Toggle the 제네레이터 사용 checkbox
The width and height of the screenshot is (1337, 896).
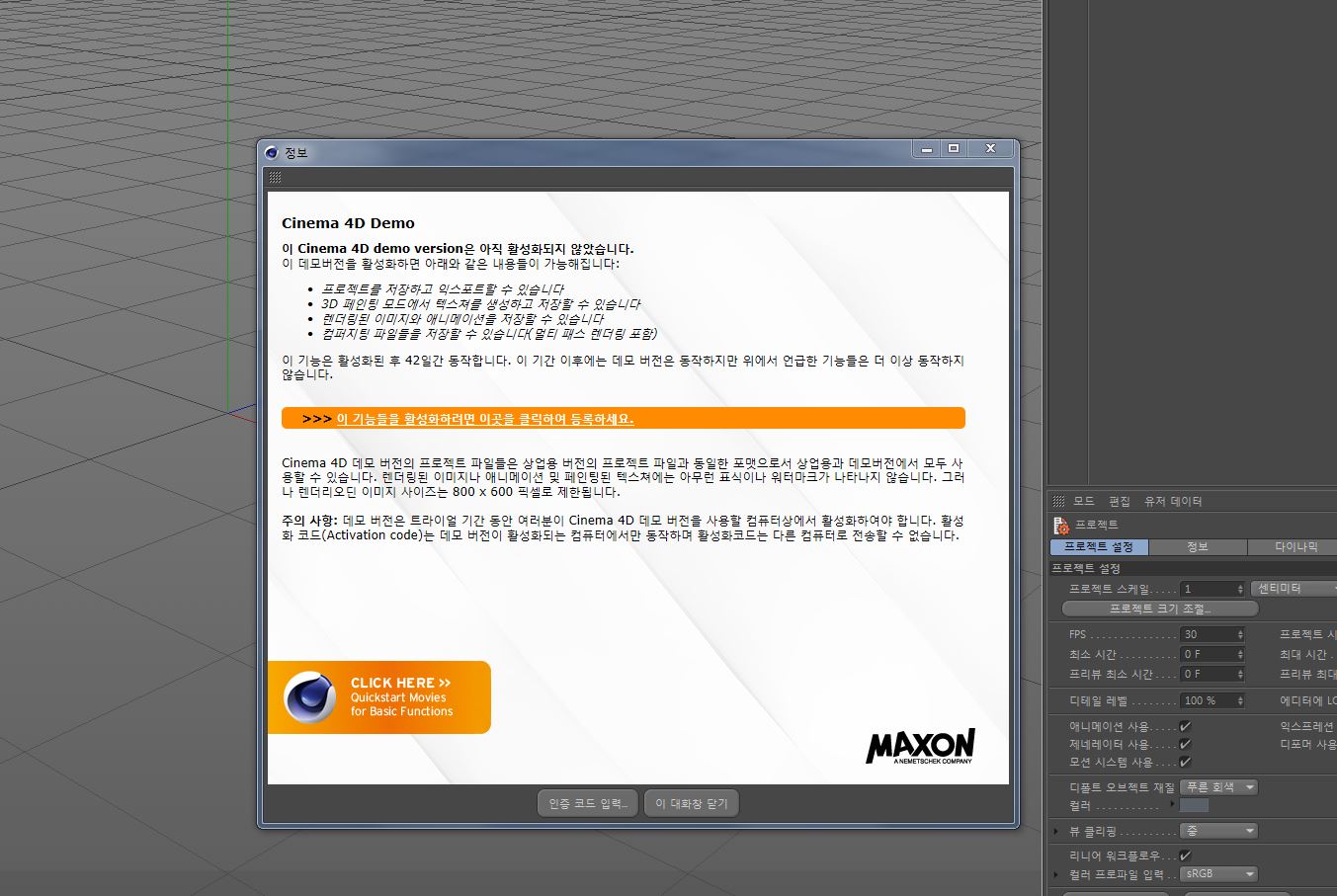1185,745
